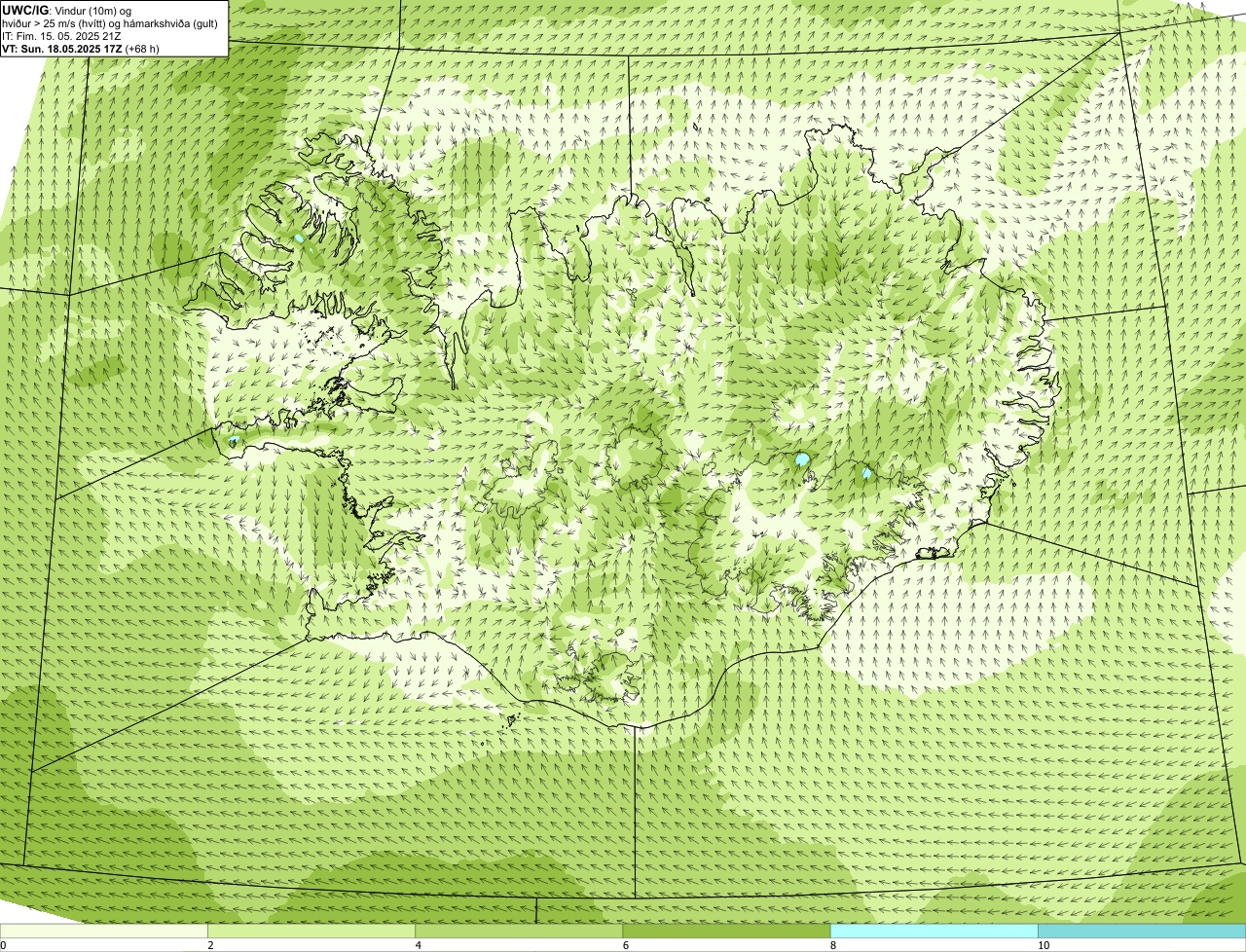Click the scale label '6'

click(x=626, y=945)
